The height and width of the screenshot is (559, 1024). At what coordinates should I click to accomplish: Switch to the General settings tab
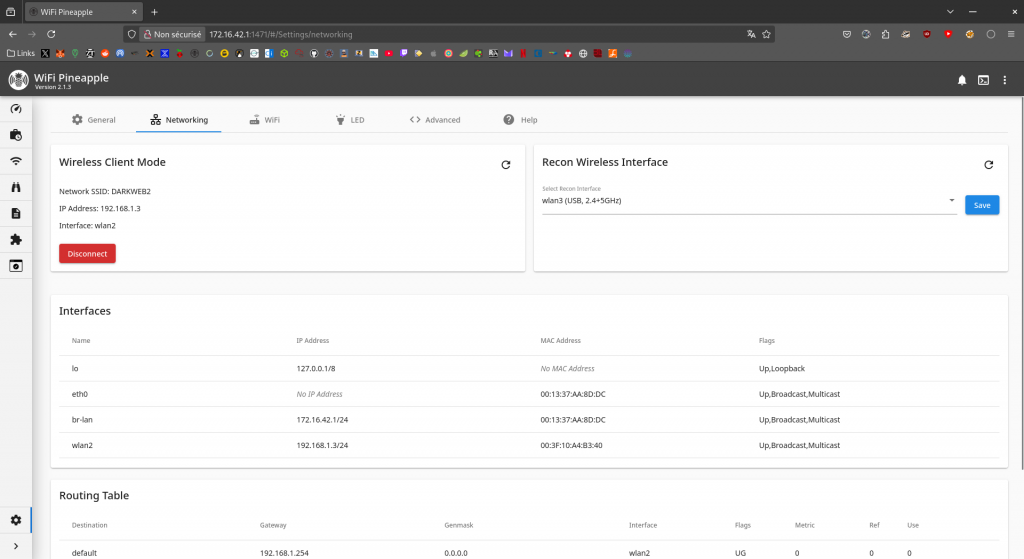tap(93, 120)
